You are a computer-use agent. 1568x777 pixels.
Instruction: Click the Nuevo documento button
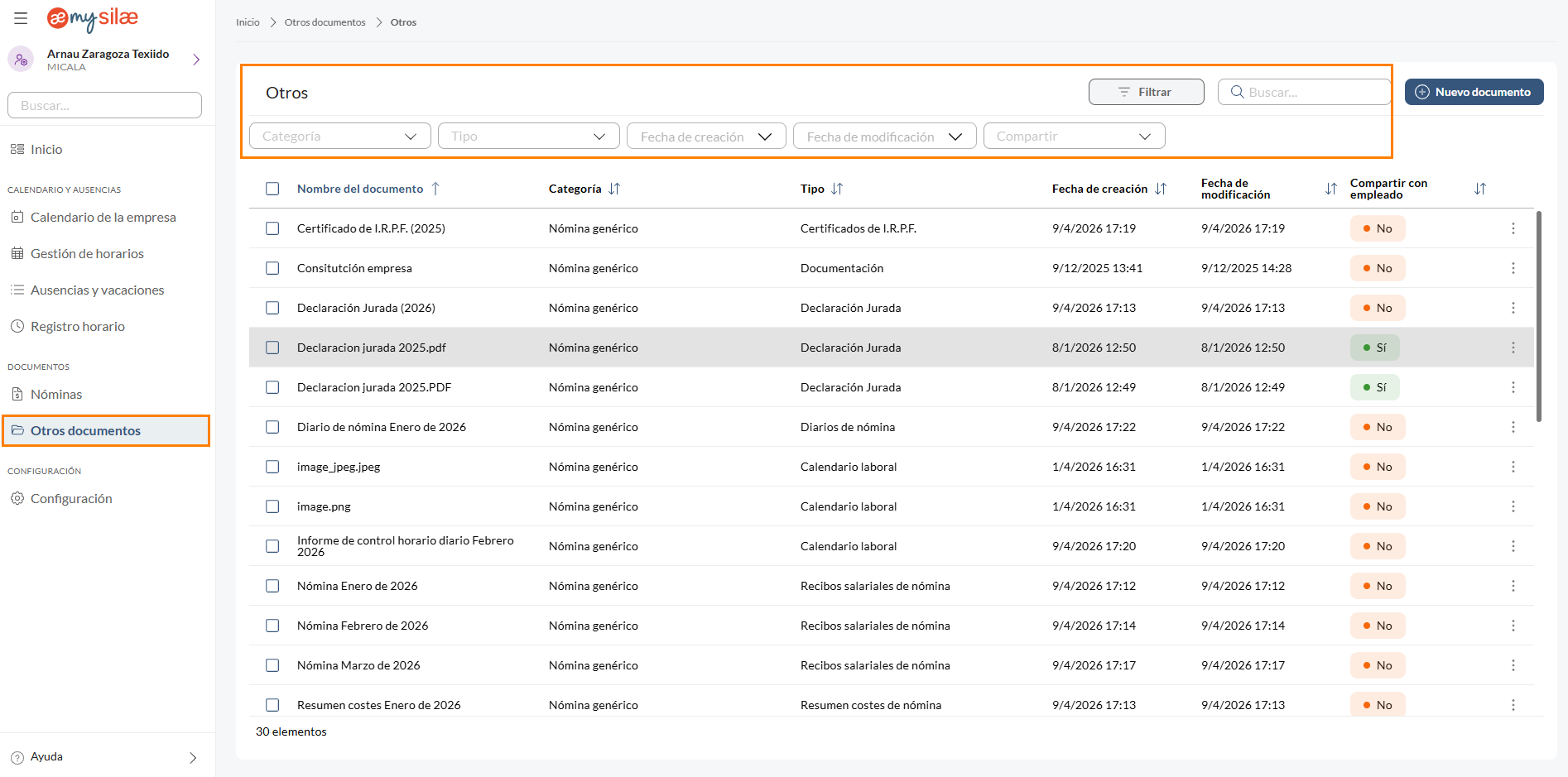1474,92
